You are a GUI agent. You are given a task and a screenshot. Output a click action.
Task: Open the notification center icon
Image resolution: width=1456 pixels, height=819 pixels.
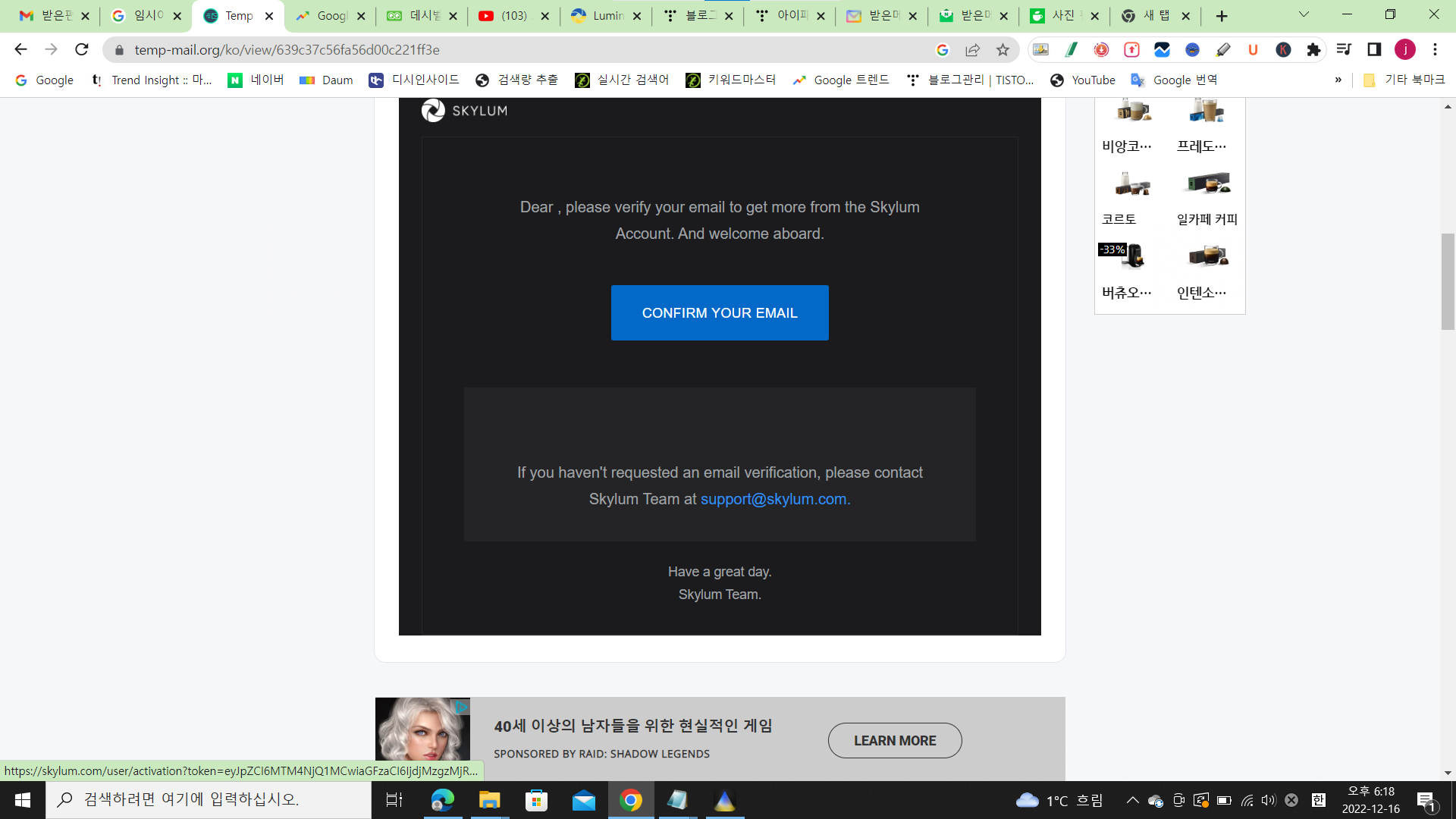click(1426, 801)
